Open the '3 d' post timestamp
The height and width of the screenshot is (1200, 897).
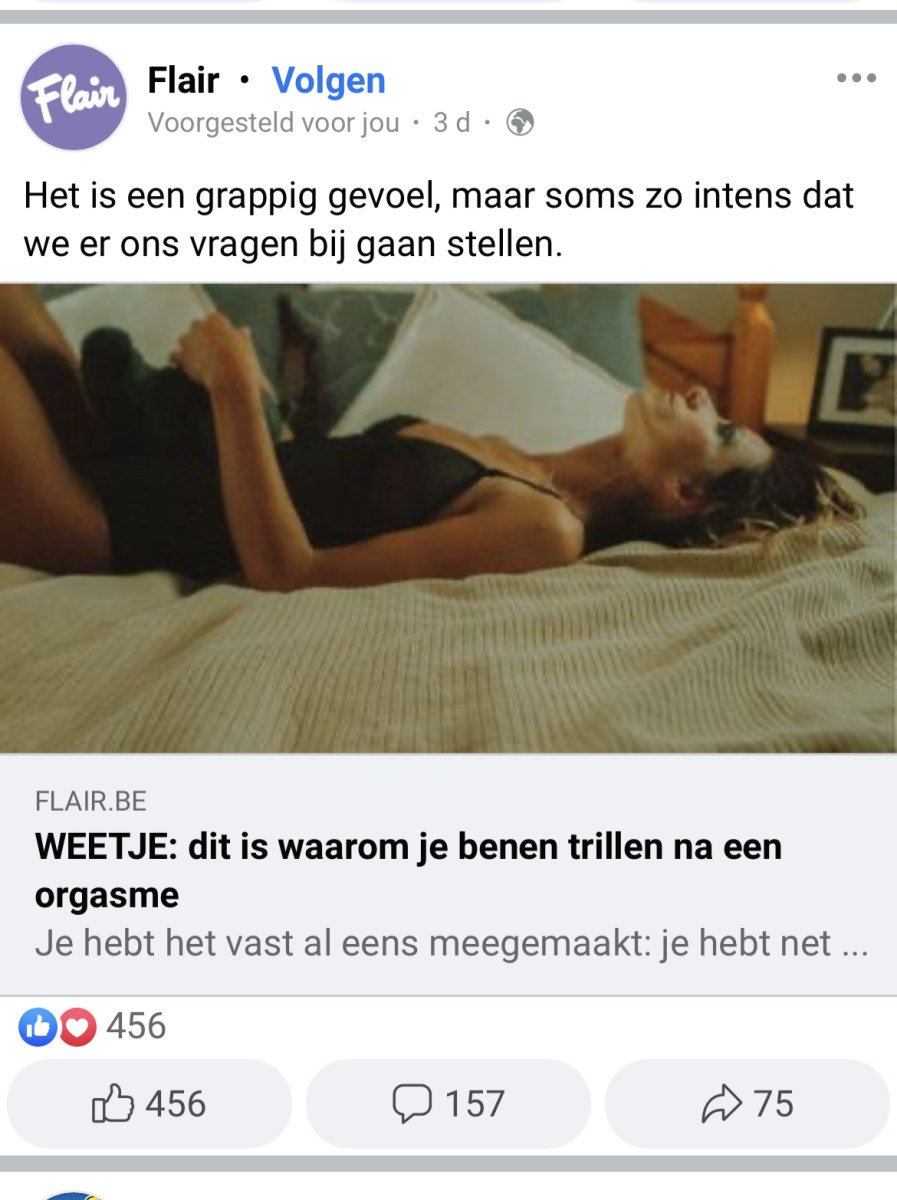pos(452,123)
